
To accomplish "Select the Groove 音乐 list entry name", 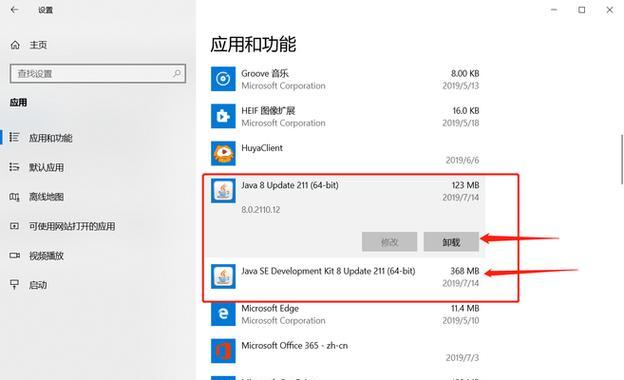I will (265, 73).
